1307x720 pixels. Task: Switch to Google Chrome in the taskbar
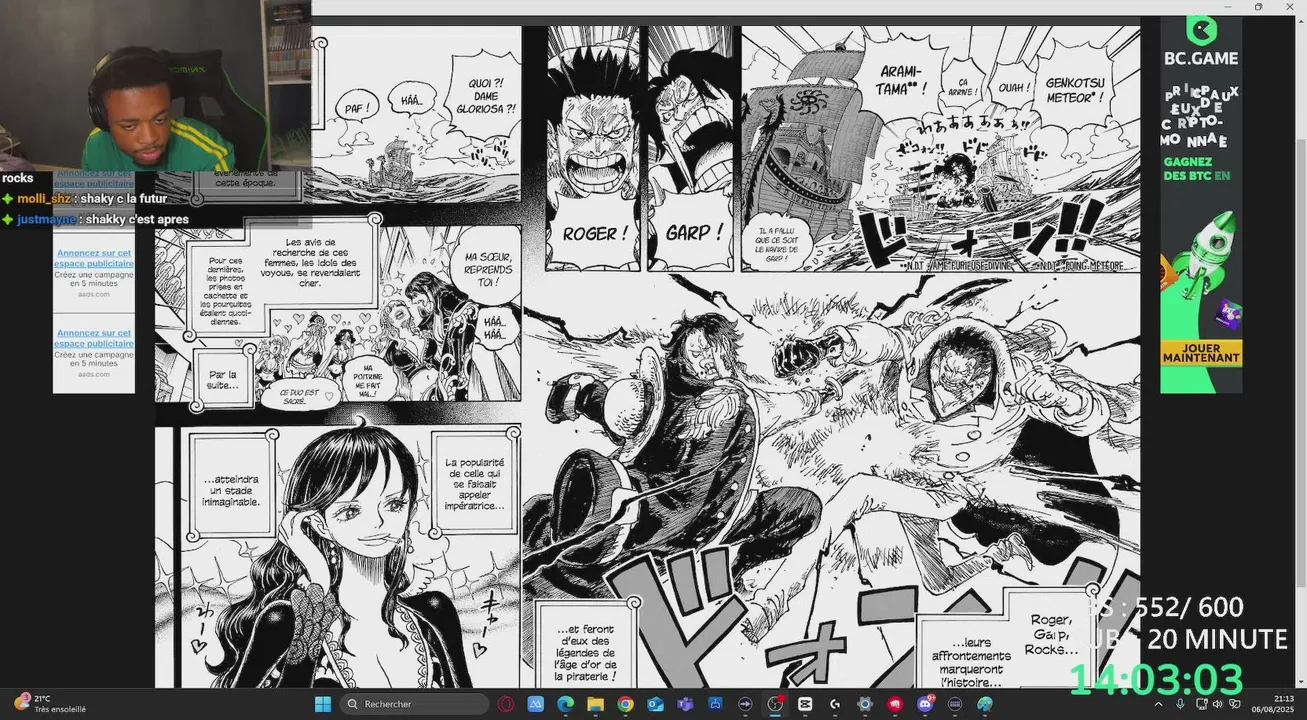tap(625, 704)
